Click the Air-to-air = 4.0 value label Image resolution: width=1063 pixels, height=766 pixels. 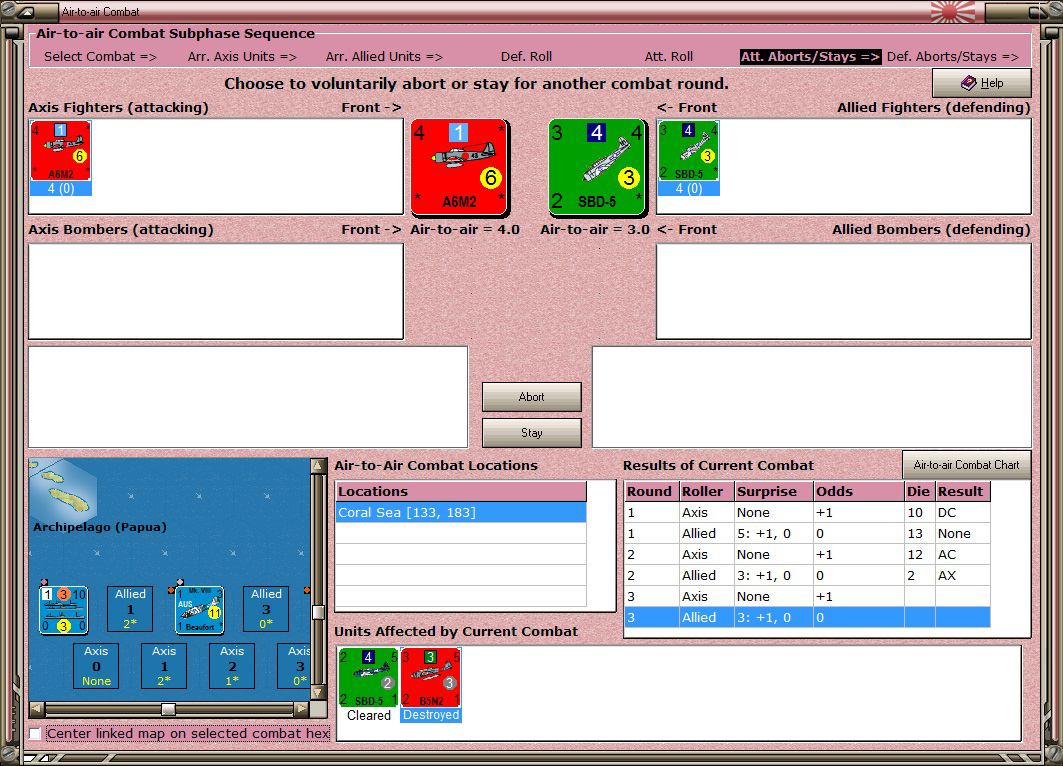coord(465,230)
